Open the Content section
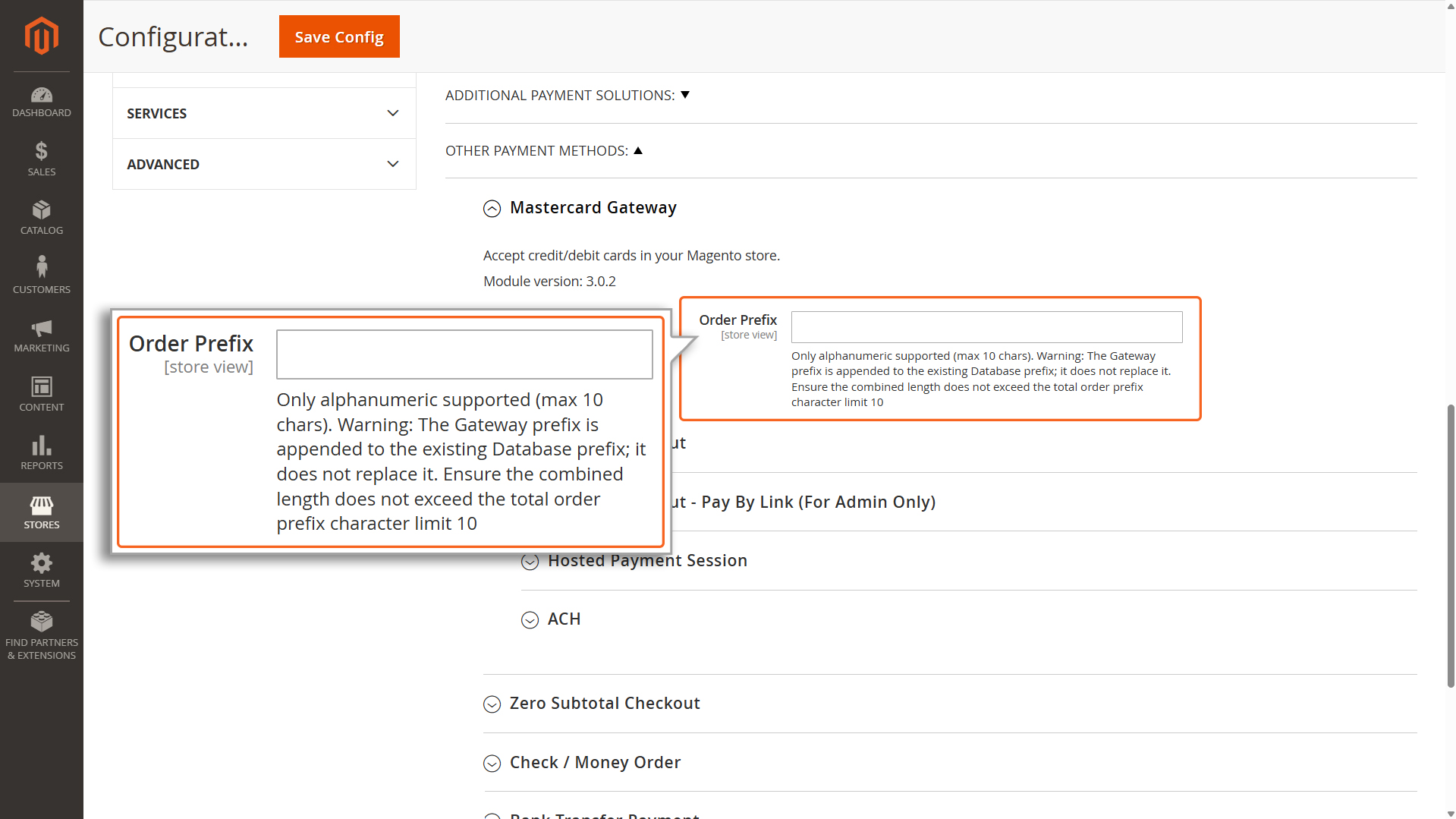Viewport: 1456px width, 819px height. (x=41, y=394)
